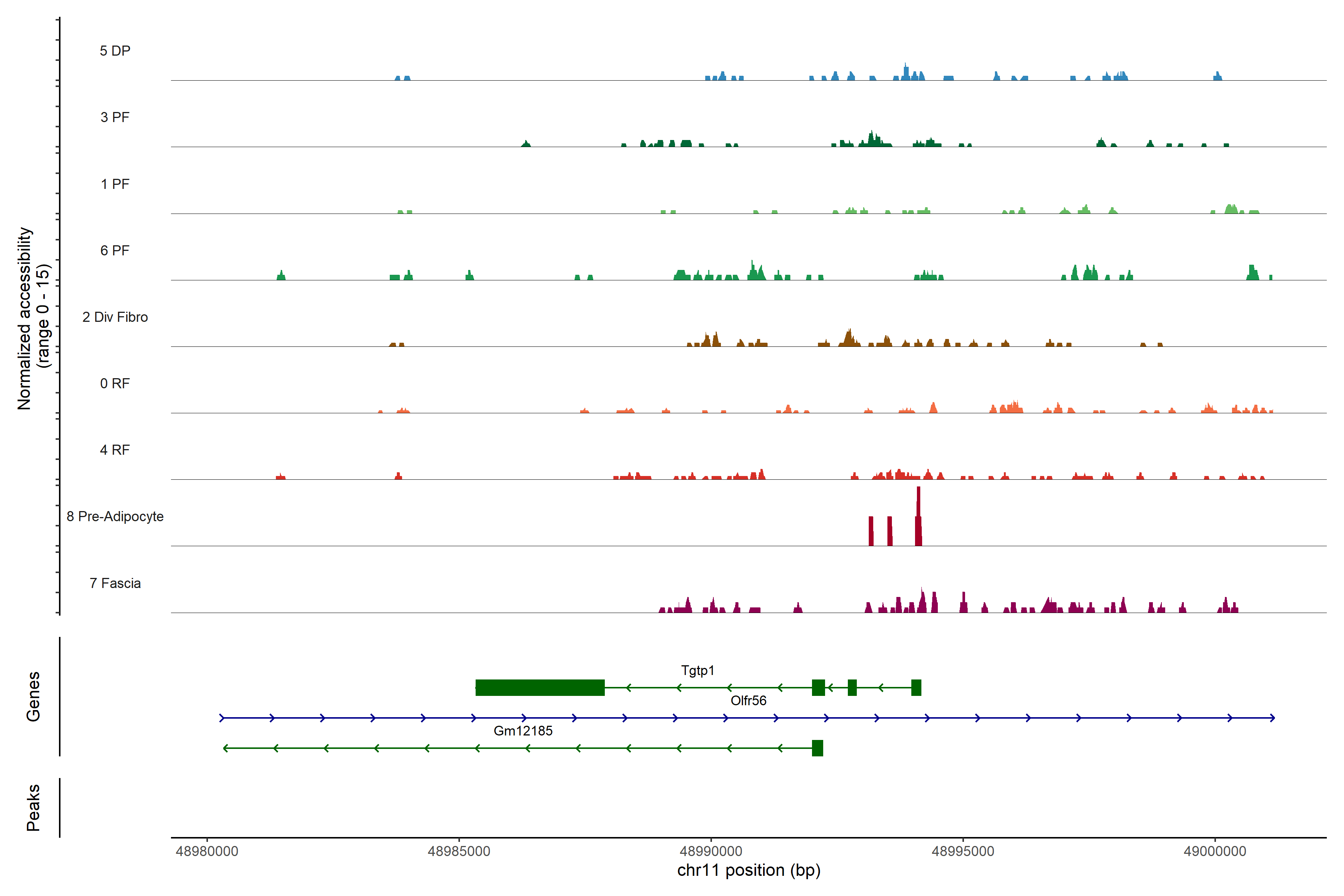Click the Gm12185 gene label
The height and width of the screenshot is (896, 1344).
pos(523,731)
